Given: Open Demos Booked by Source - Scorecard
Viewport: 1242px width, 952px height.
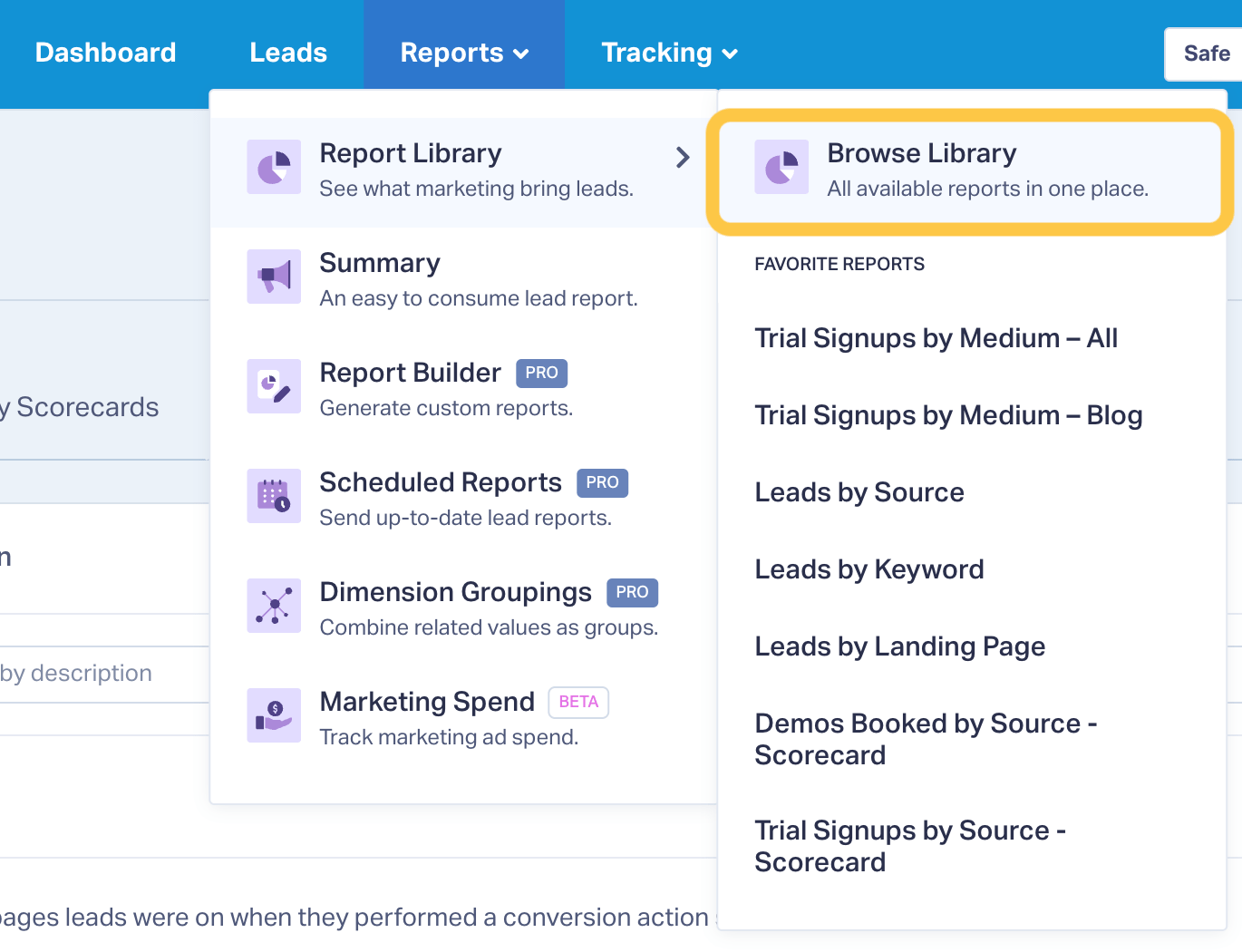Looking at the screenshot, I should 927,739.
